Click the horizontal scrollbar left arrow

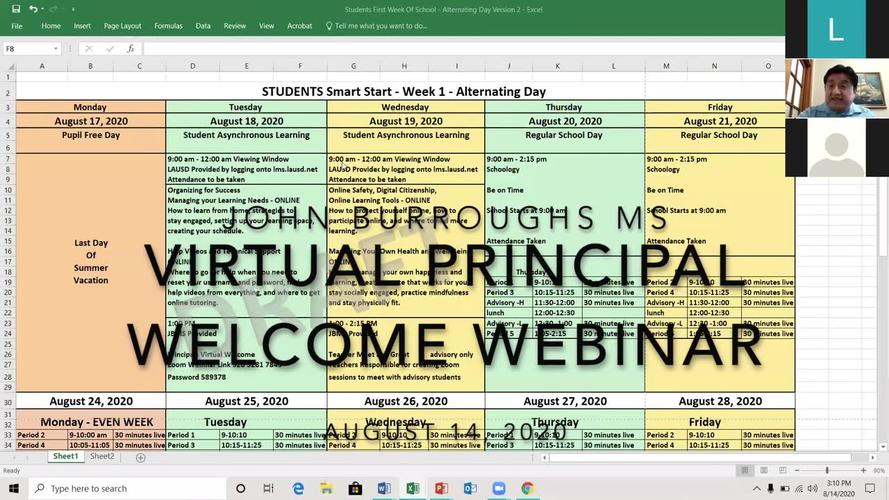pos(544,457)
